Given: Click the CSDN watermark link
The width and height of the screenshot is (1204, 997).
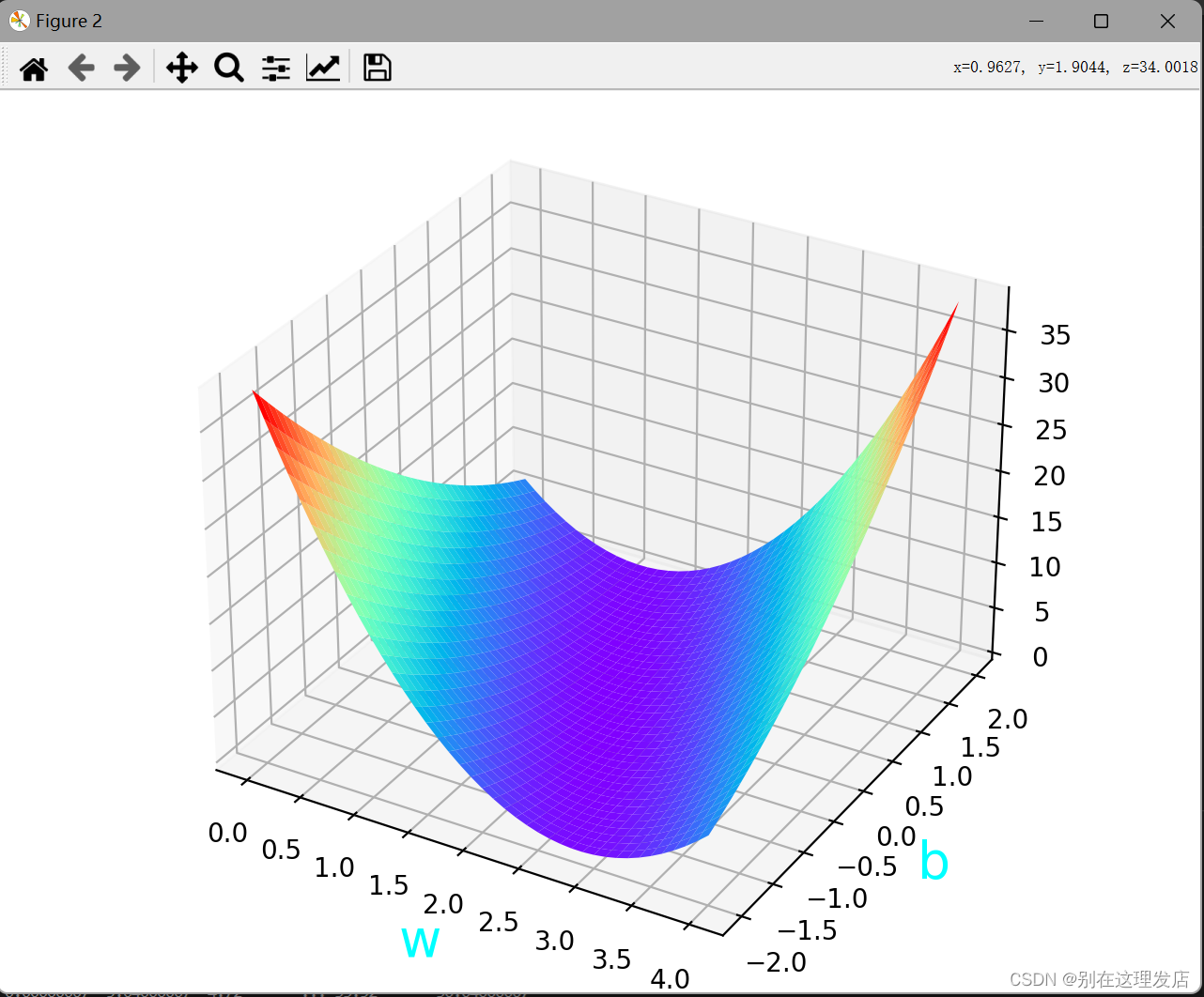Looking at the screenshot, I should pos(1099,979).
